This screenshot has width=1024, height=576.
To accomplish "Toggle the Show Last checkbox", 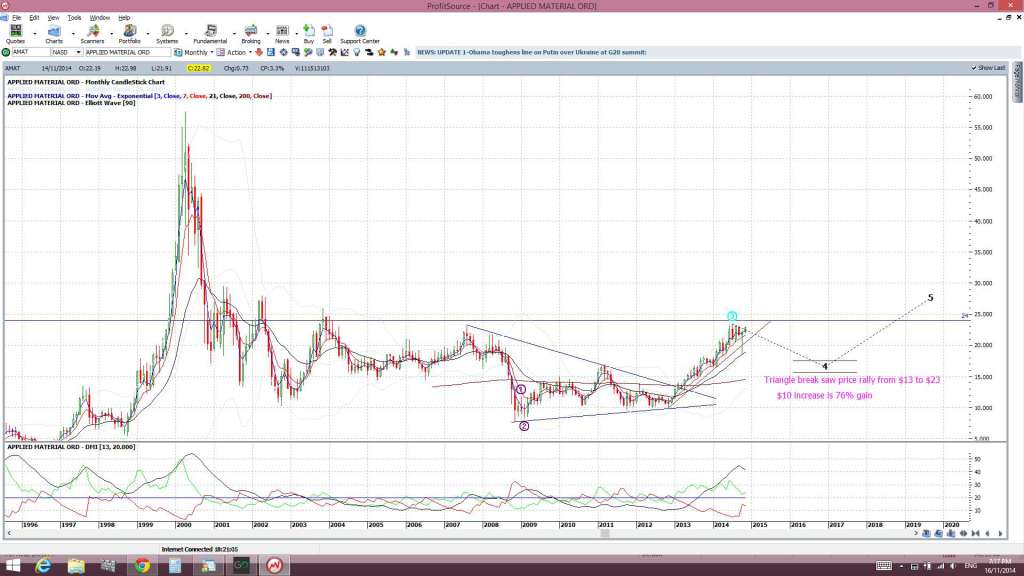I will tap(974, 68).
